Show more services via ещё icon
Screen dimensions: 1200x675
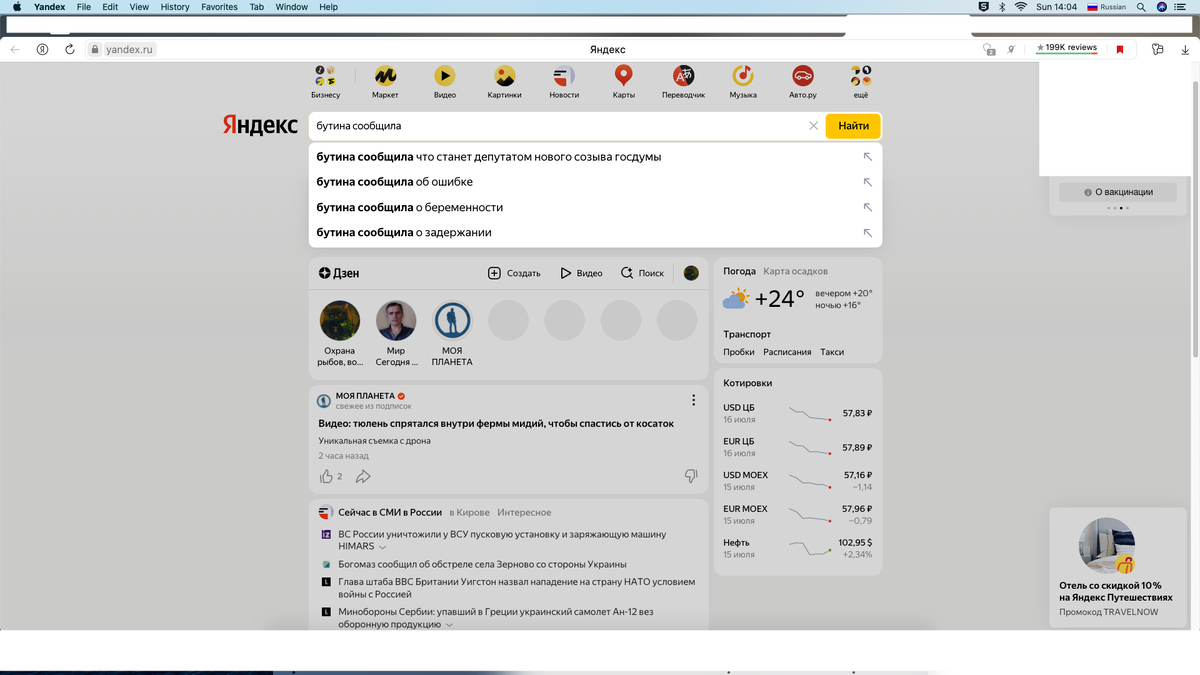click(x=861, y=76)
